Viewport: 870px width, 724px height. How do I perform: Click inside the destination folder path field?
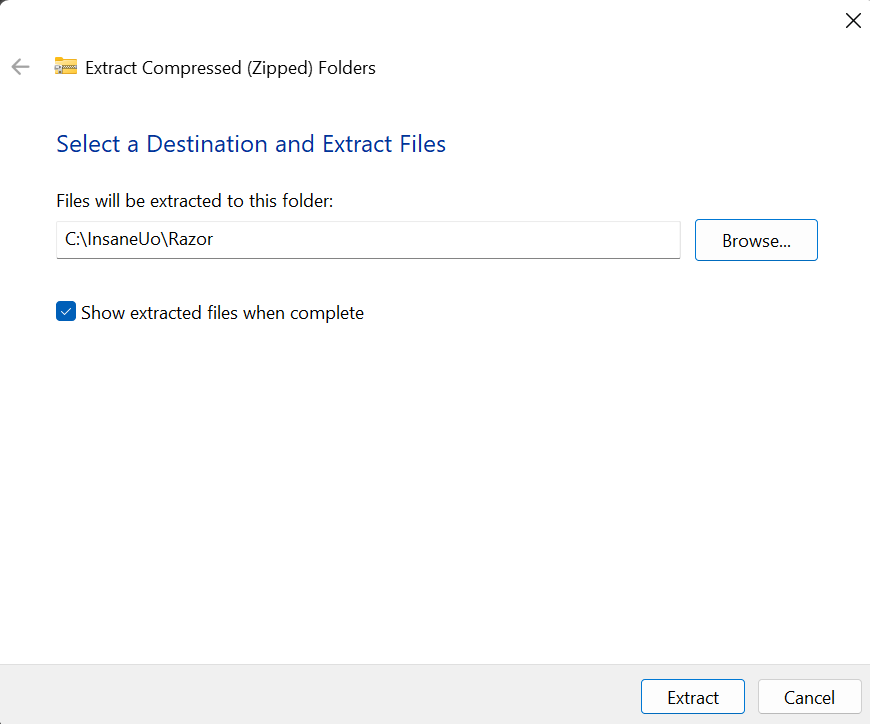point(368,240)
